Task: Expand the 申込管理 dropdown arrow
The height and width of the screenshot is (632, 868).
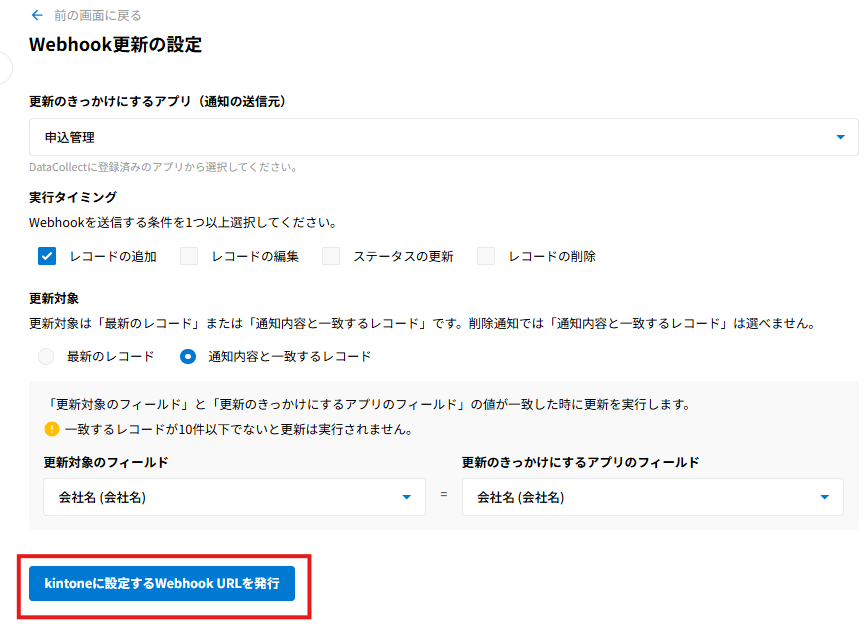Action: 840,137
